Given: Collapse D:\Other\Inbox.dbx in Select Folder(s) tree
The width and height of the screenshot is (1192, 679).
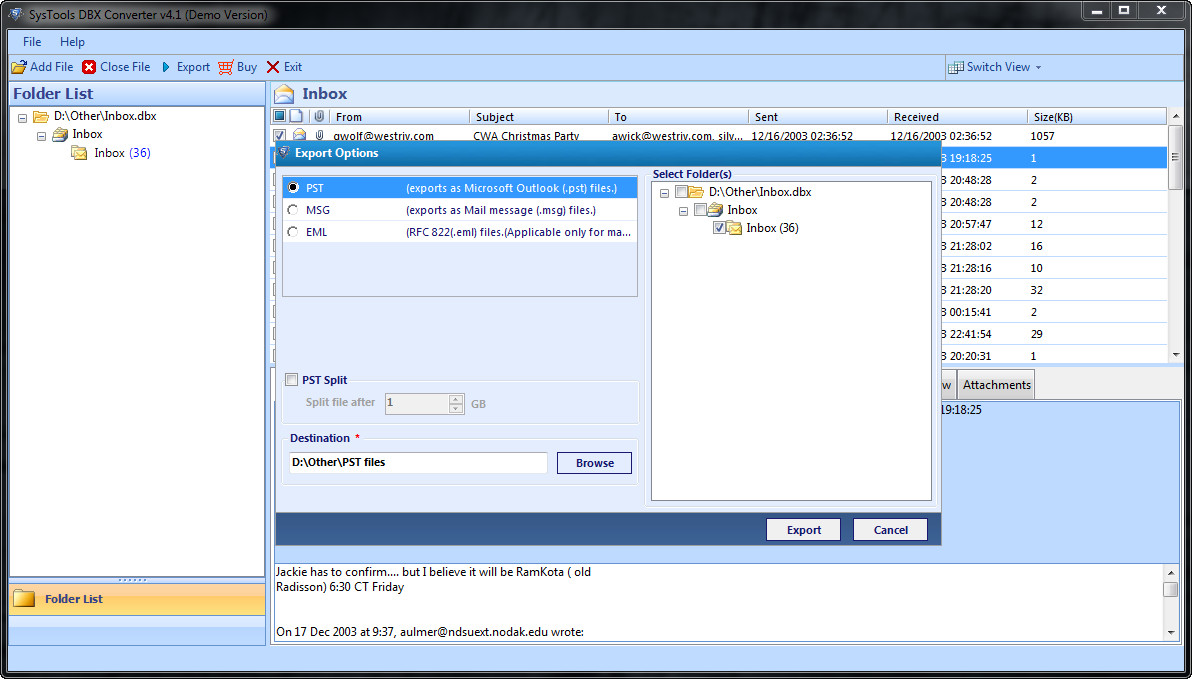Looking at the screenshot, I should 664,193.
